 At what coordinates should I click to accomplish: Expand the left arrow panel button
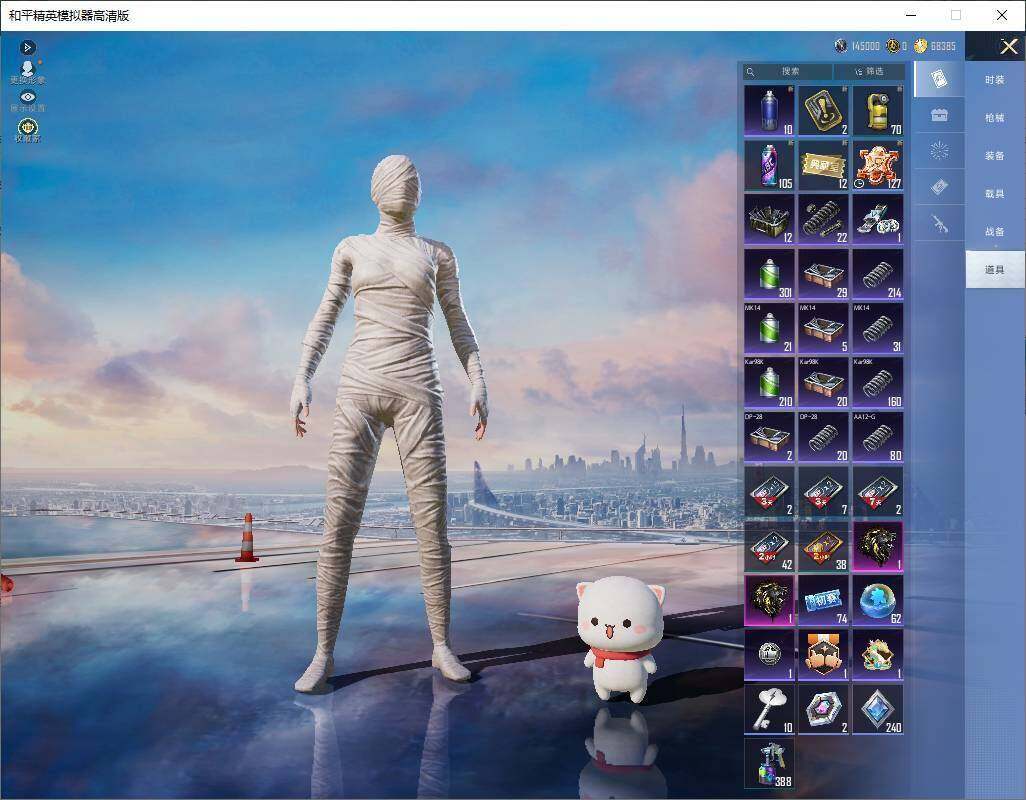27,47
